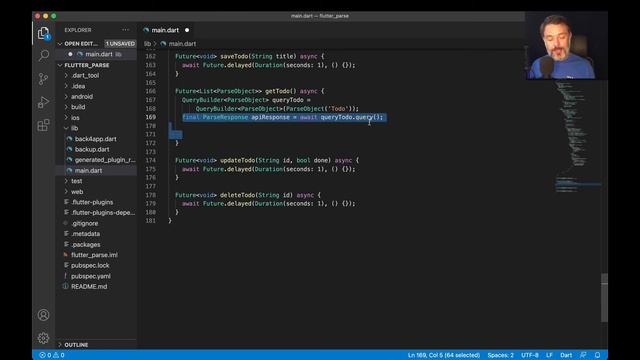Click Dart file icon of backup.dart

[x=69, y=149]
